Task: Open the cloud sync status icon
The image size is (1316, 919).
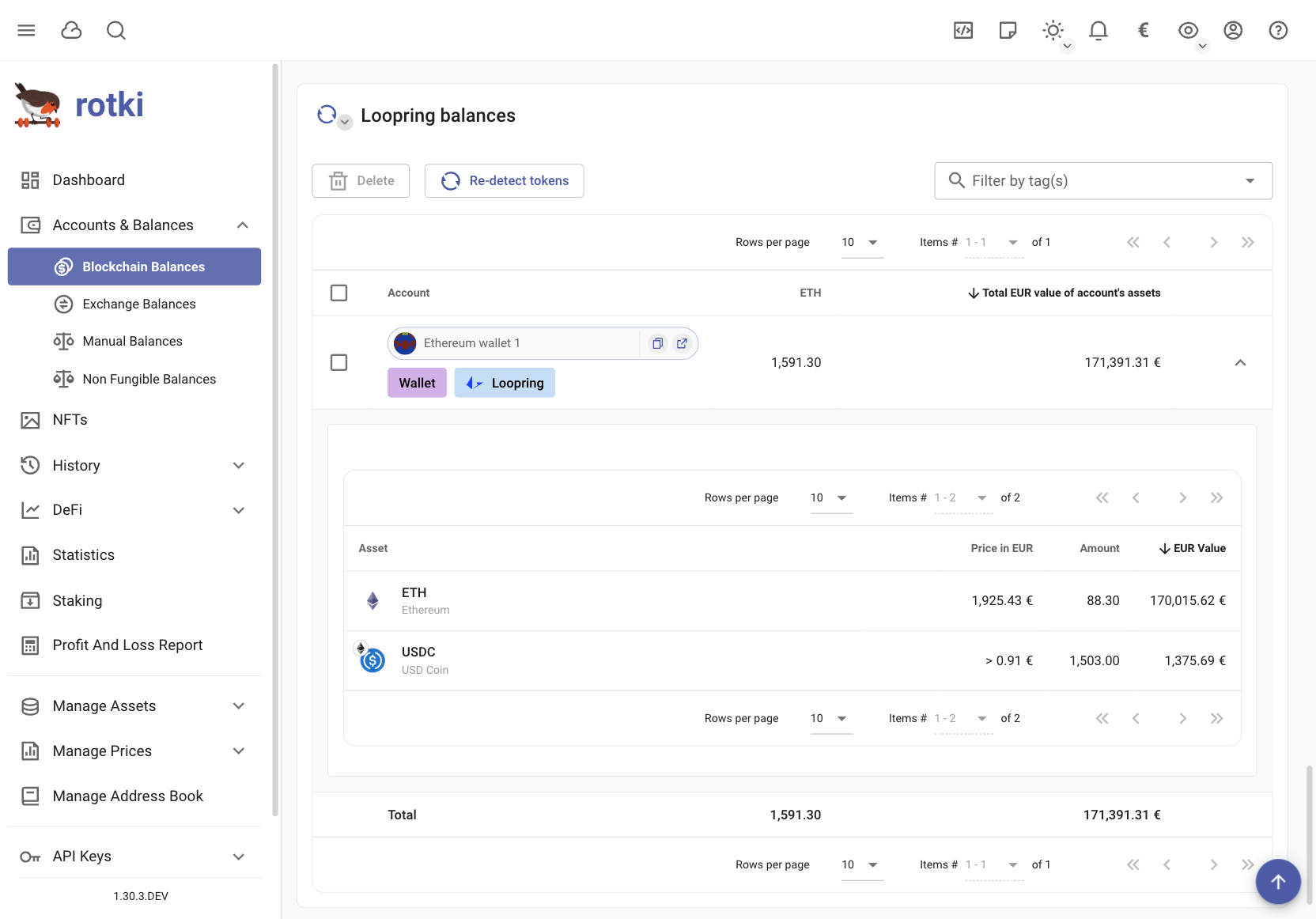Action: pyautogui.click(x=71, y=30)
